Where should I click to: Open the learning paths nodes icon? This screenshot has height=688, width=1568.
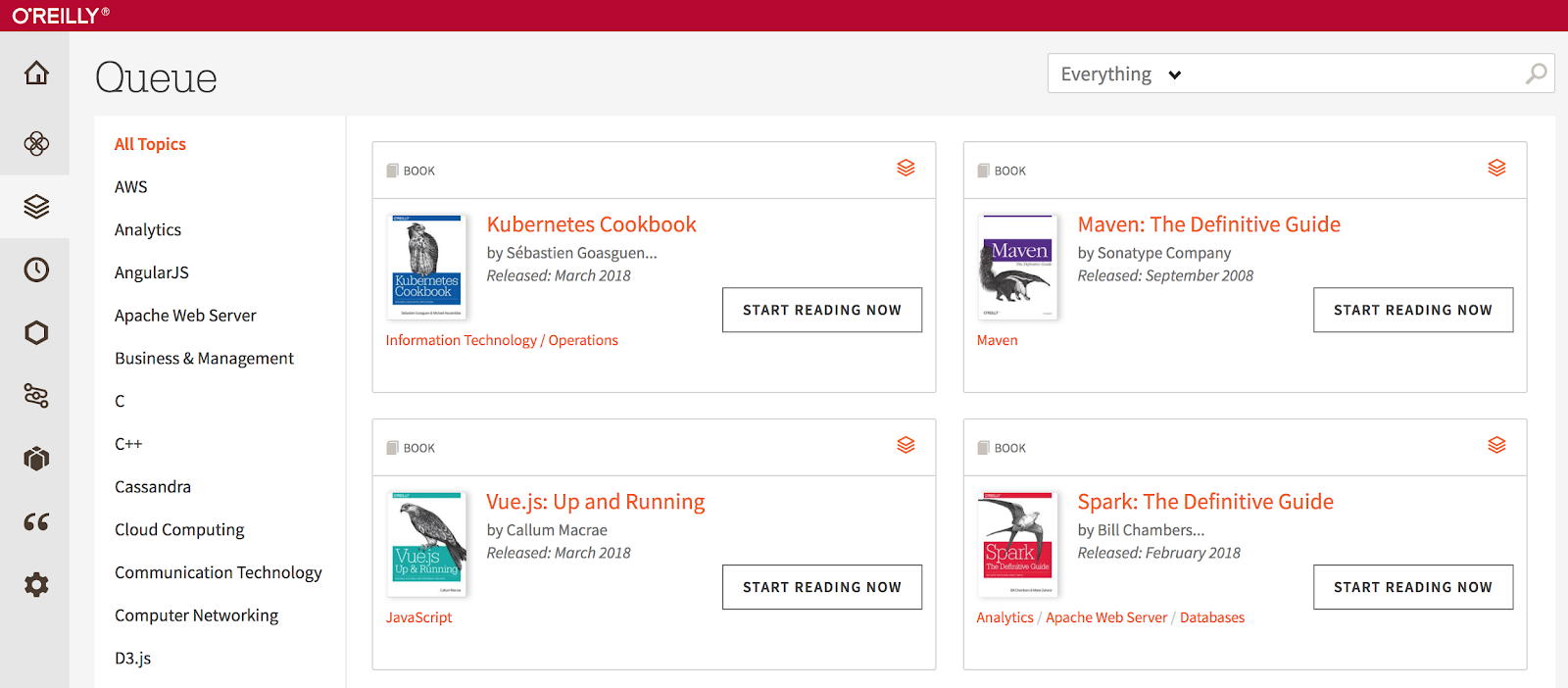pos(36,396)
